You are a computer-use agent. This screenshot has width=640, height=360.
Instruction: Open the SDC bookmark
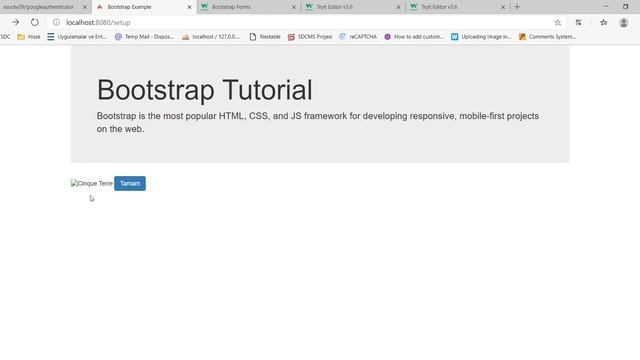coord(5,37)
